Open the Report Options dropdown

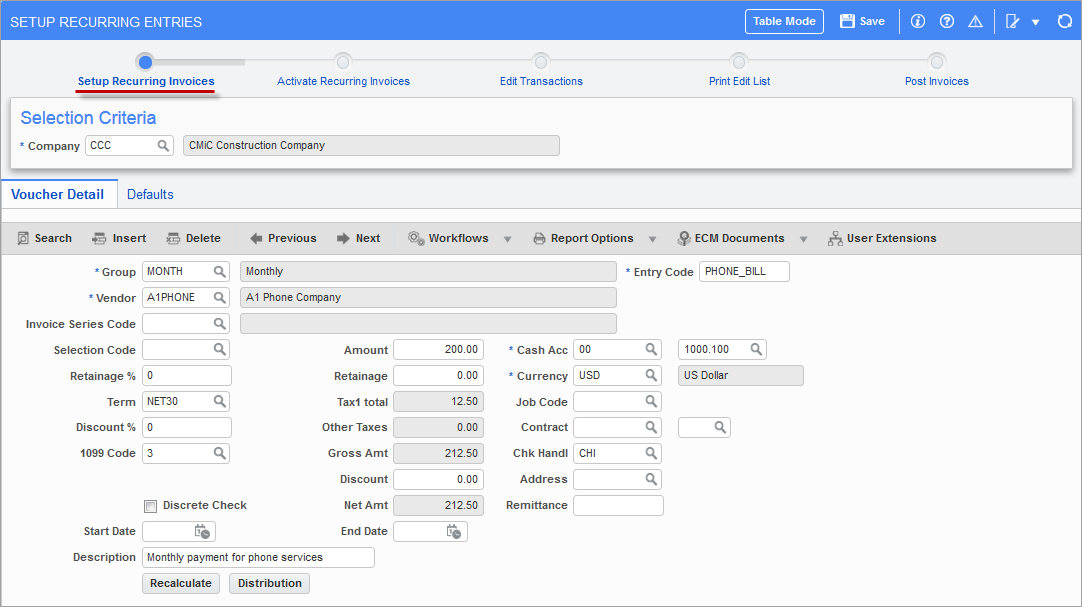(x=653, y=238)
